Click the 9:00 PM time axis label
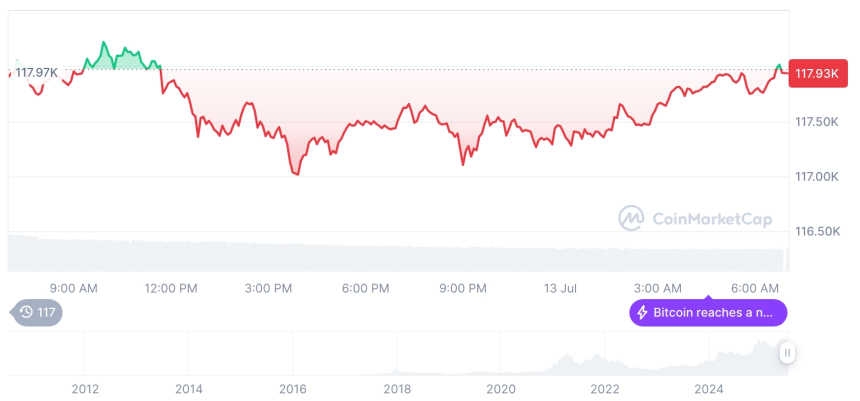Viewport: 860px width, 401px height. pos(462,289)
